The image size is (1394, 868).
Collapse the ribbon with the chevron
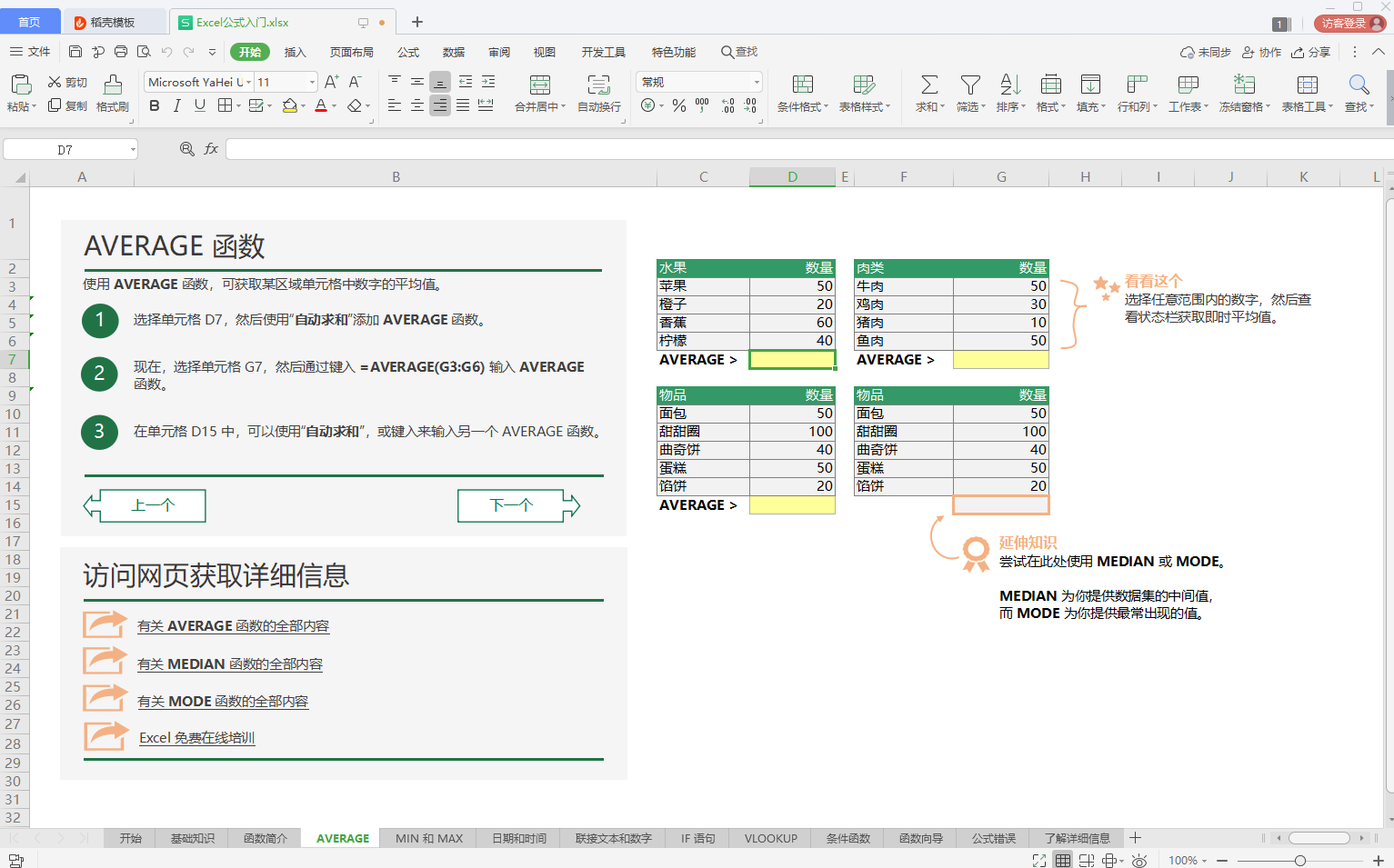coord(1378,52)
